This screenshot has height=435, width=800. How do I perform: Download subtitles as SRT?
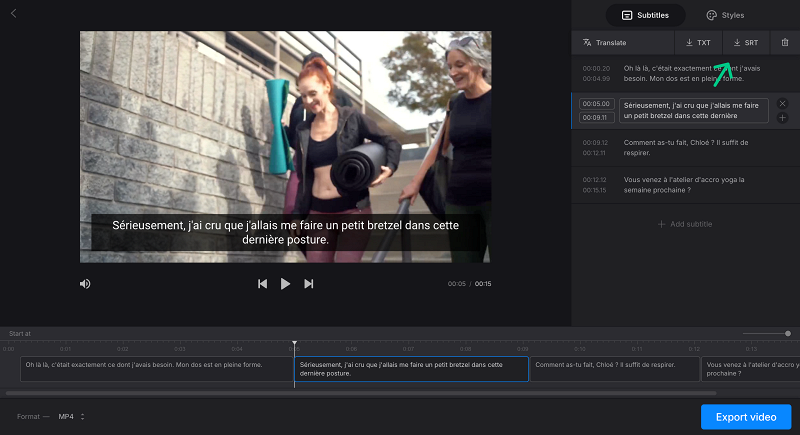[x=745, y=43]
